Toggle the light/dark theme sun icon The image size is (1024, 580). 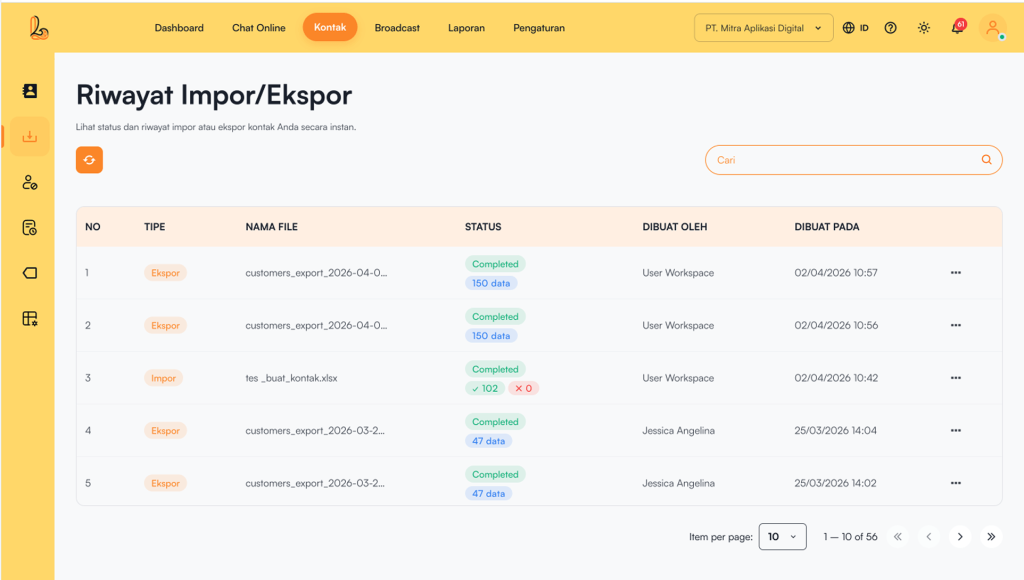click(923, 28)
